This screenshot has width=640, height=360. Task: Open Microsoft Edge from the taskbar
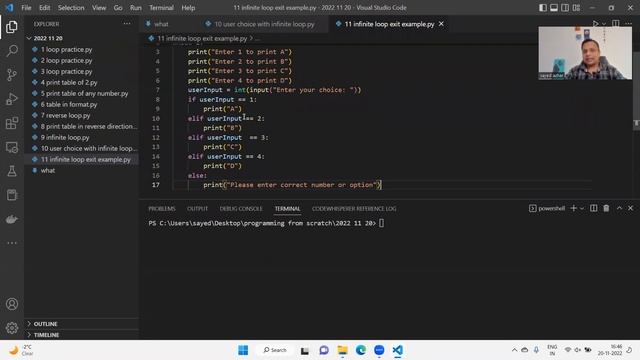pyautogui.click(x=361, y=350)
